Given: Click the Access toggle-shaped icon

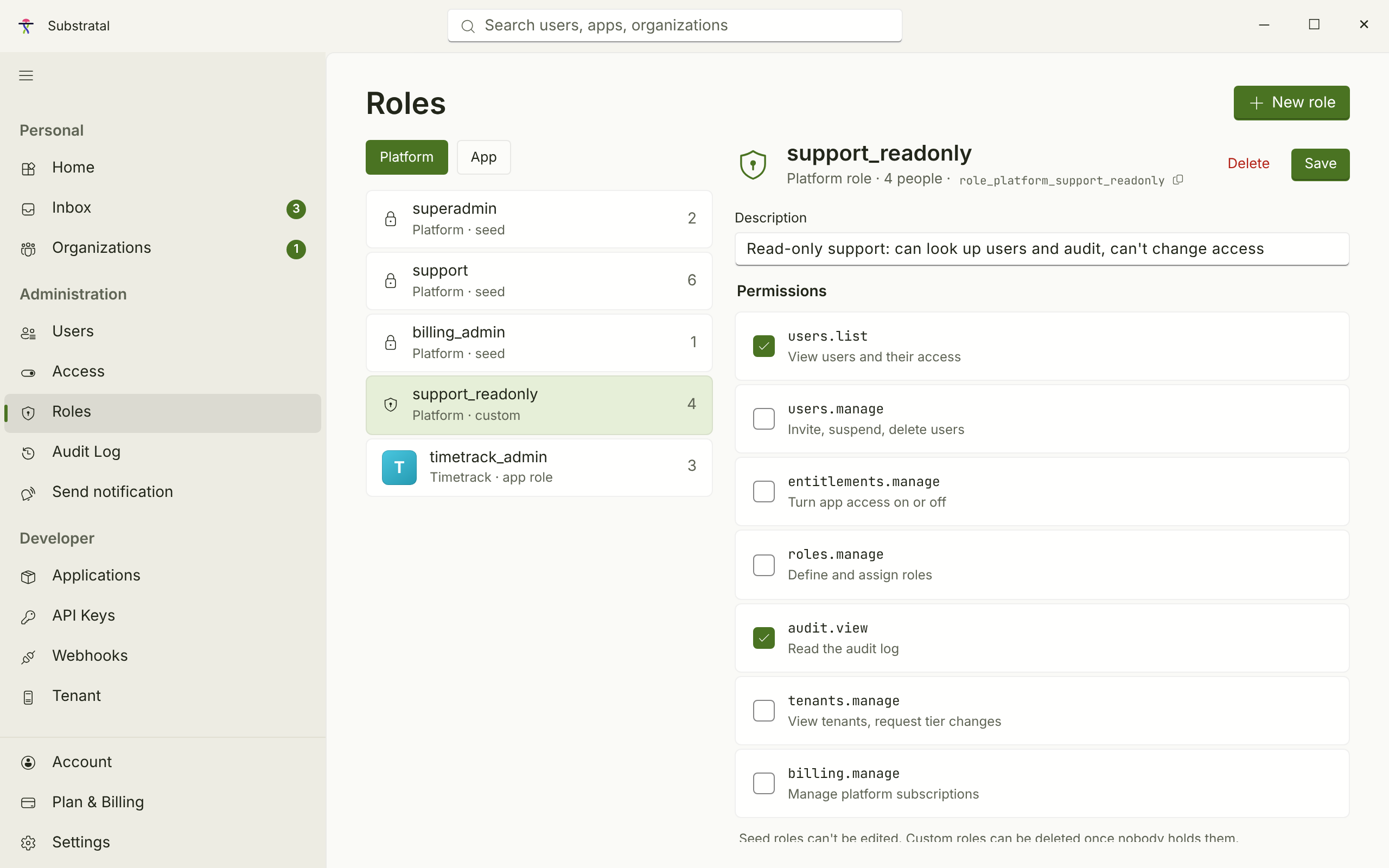Looking at the screenshot, I should coord(28,373).
